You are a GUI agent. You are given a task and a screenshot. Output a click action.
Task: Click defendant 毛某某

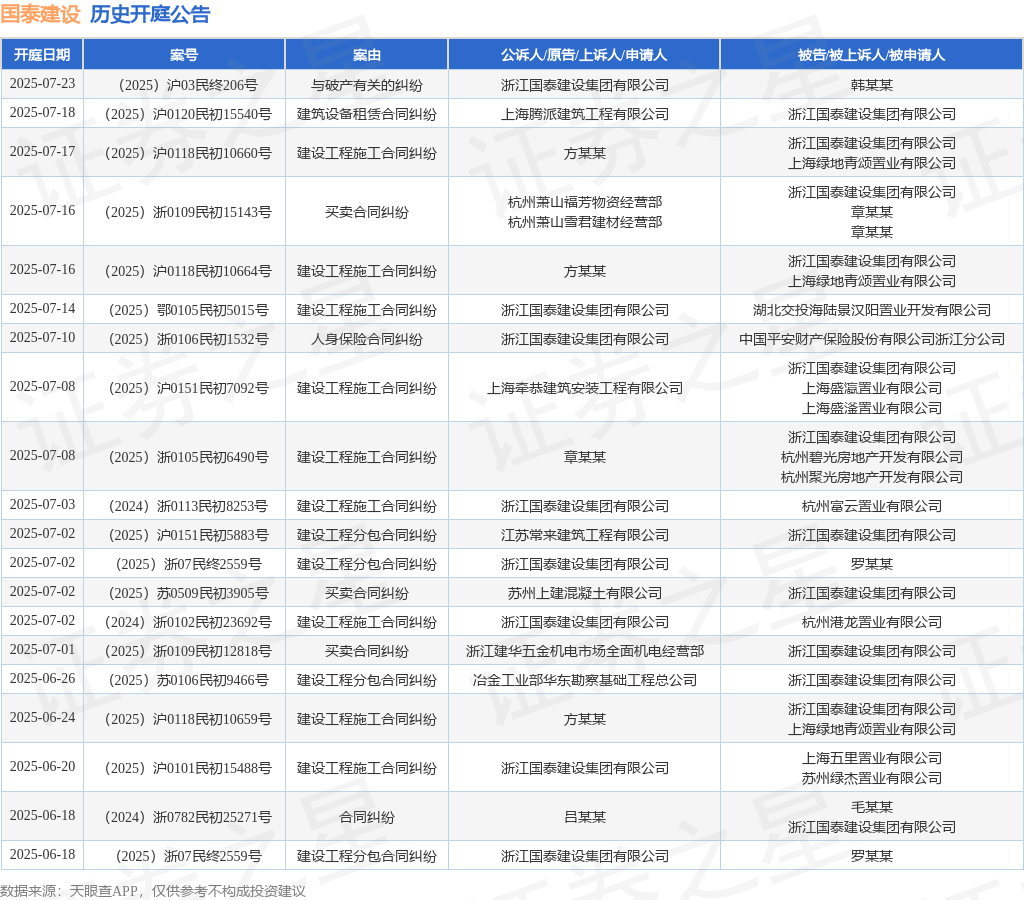[x=871, y=807]
